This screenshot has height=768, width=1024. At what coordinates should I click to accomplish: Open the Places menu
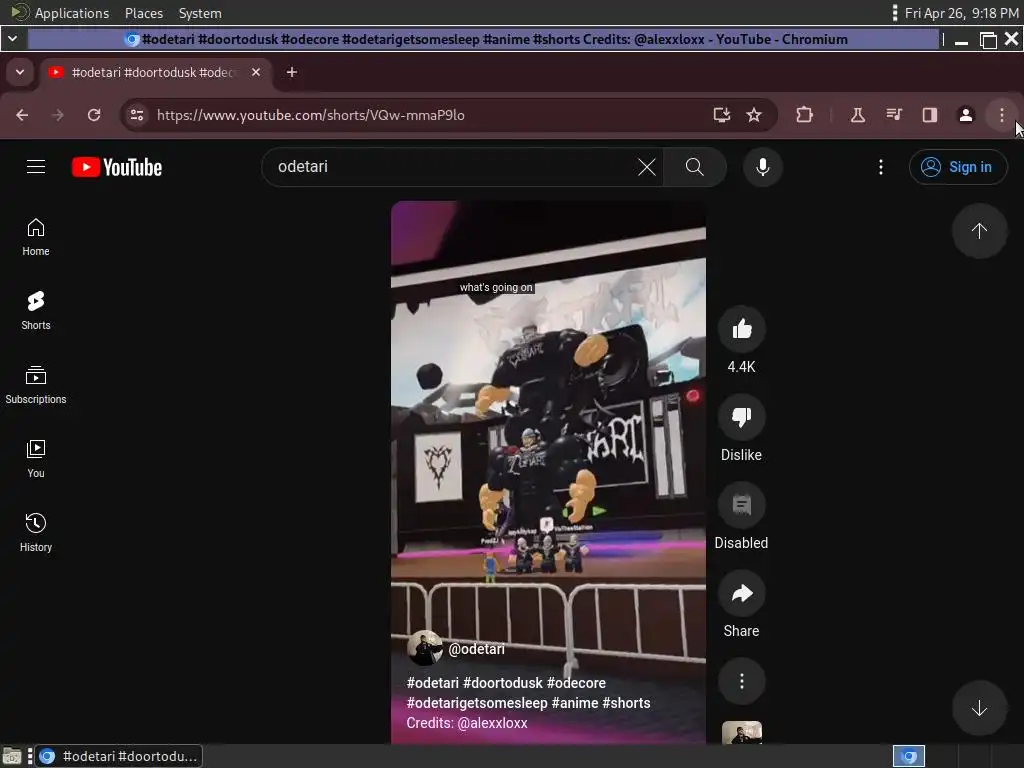(x=144, y=13)
